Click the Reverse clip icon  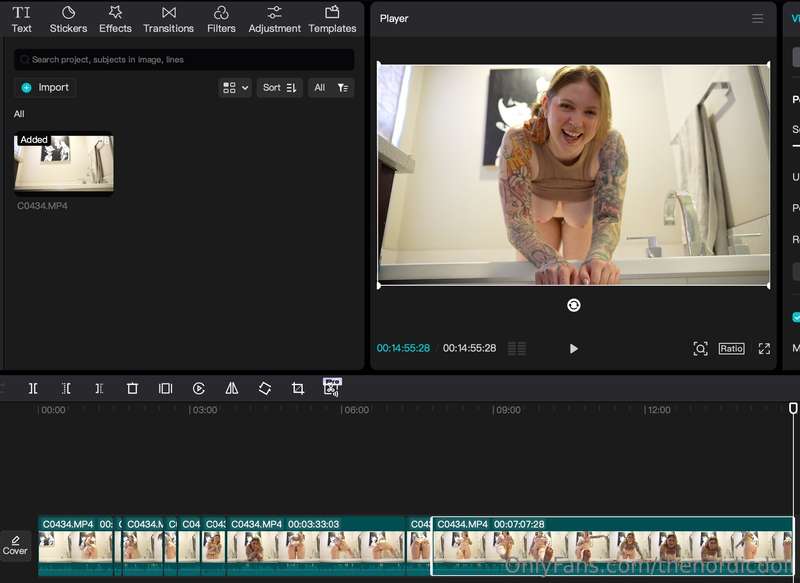(x=198, y=389)
